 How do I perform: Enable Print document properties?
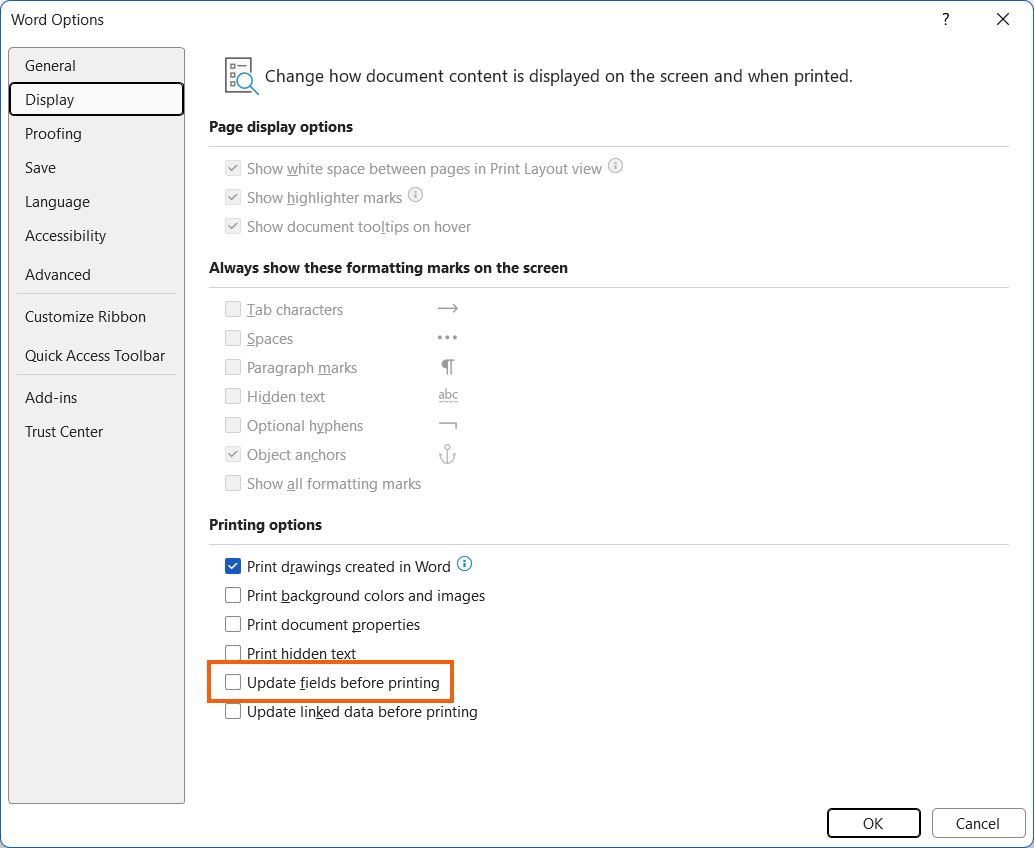(233, 624)
